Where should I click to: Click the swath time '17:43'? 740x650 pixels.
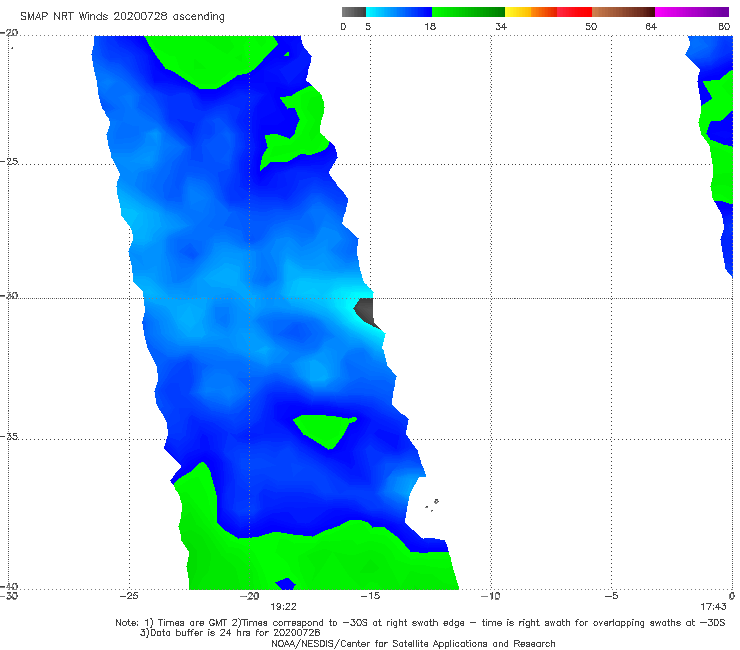713,607
